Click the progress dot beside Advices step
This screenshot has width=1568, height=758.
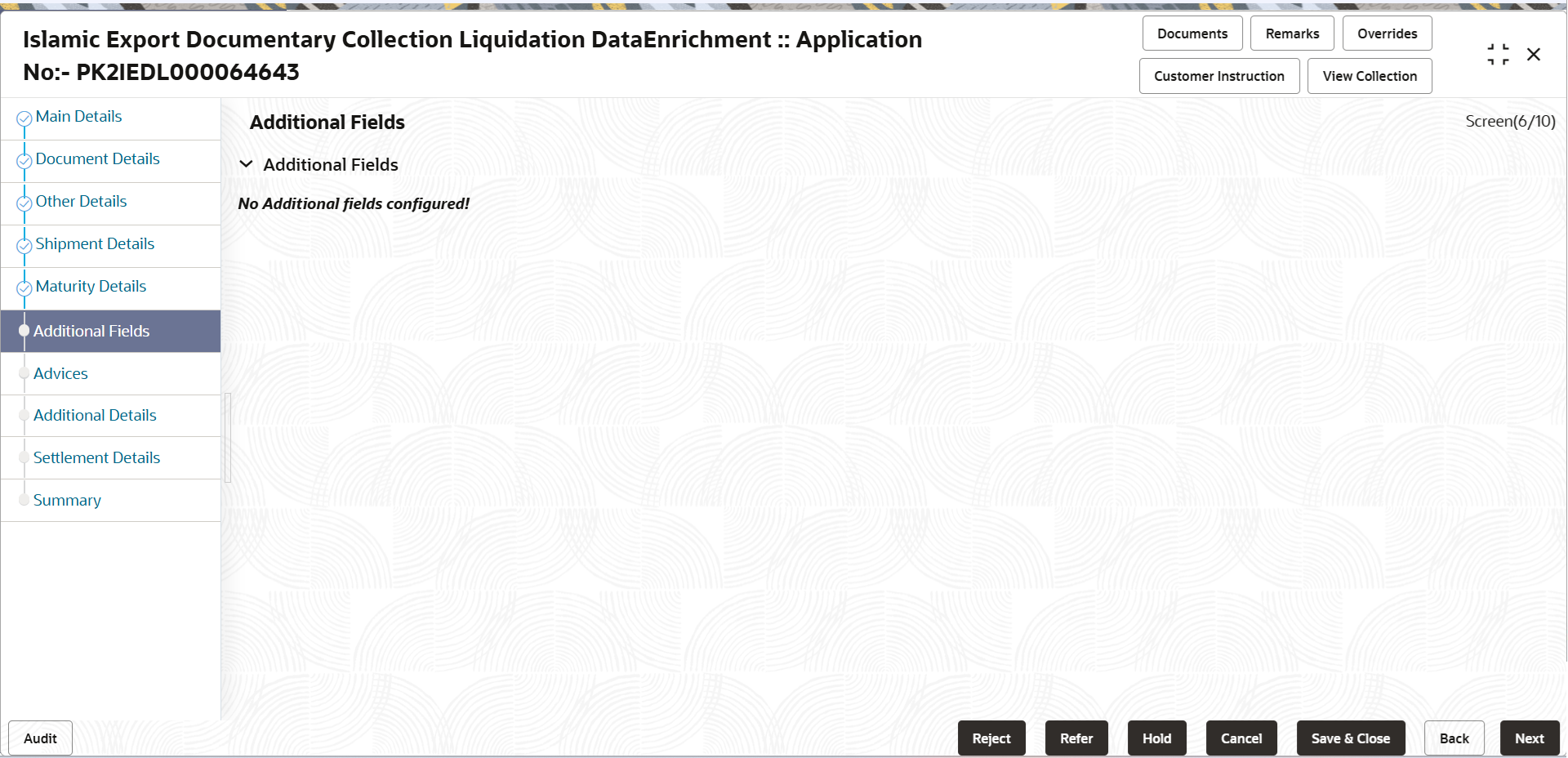pyautogui.click(x=24, y=373)
